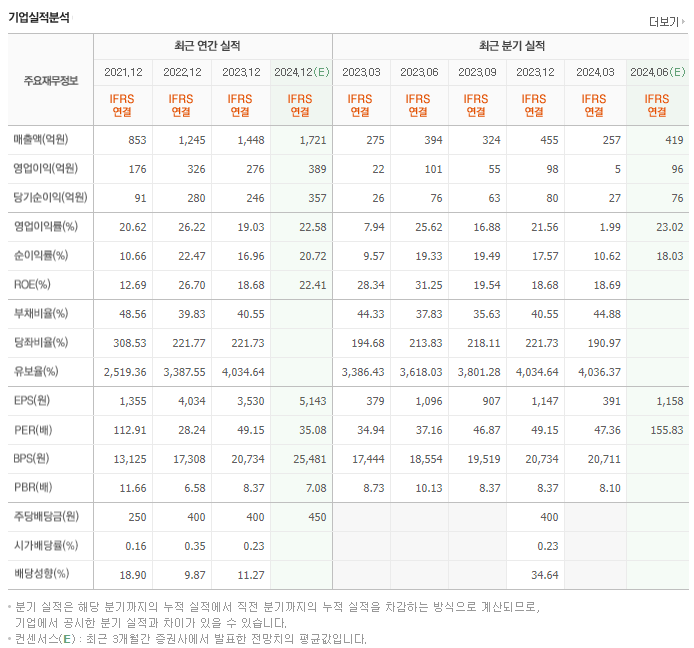Select the 주요재무정보 header cell
The image size is (694, 648).
[x=50, y=81]
